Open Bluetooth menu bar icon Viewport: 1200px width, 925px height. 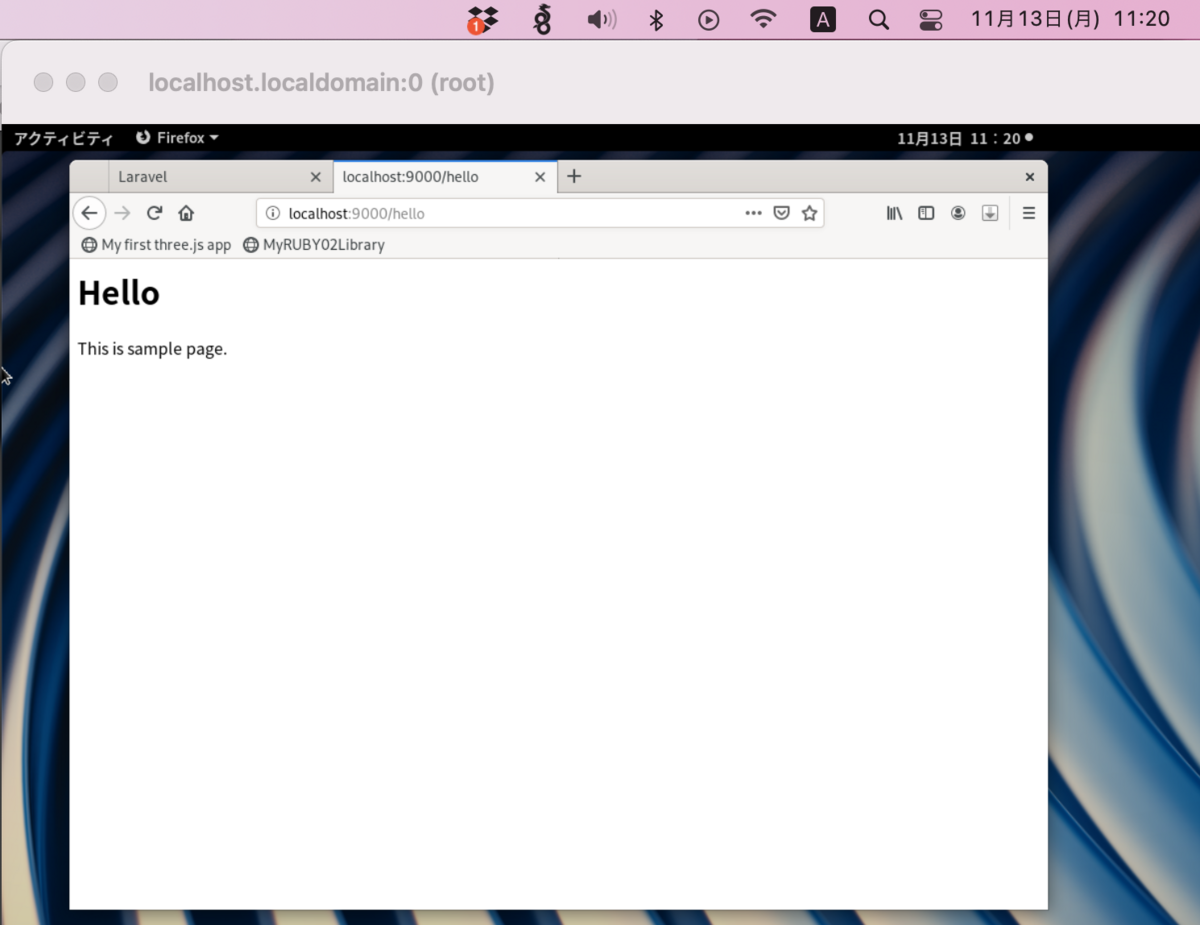click(656, 19)
